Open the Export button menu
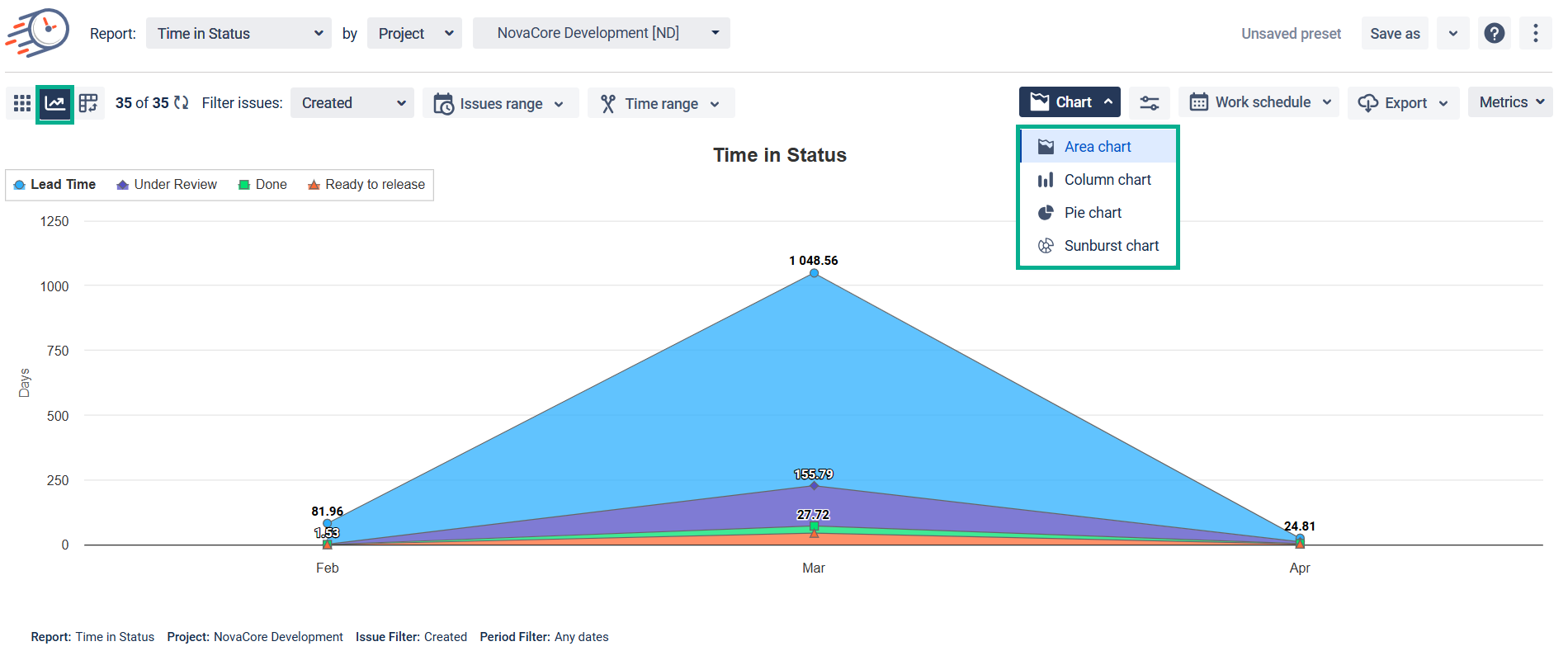Screen dimensions: 1568x651 coord(1403,103)
